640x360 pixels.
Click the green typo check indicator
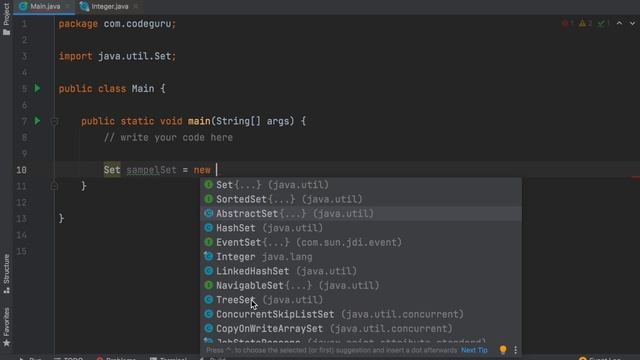click(x=604, y=23)
